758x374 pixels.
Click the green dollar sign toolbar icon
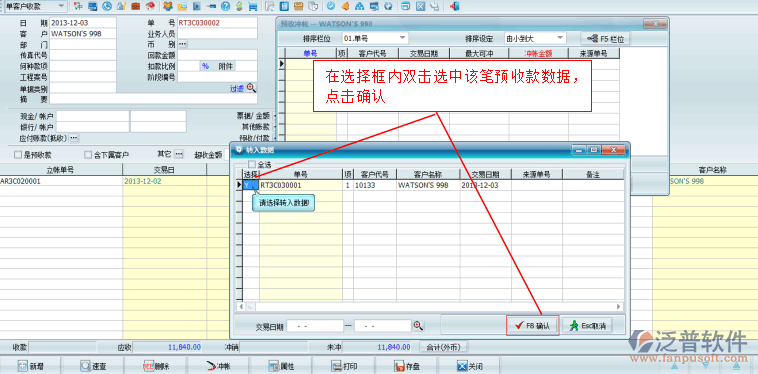tap(239, 6)
